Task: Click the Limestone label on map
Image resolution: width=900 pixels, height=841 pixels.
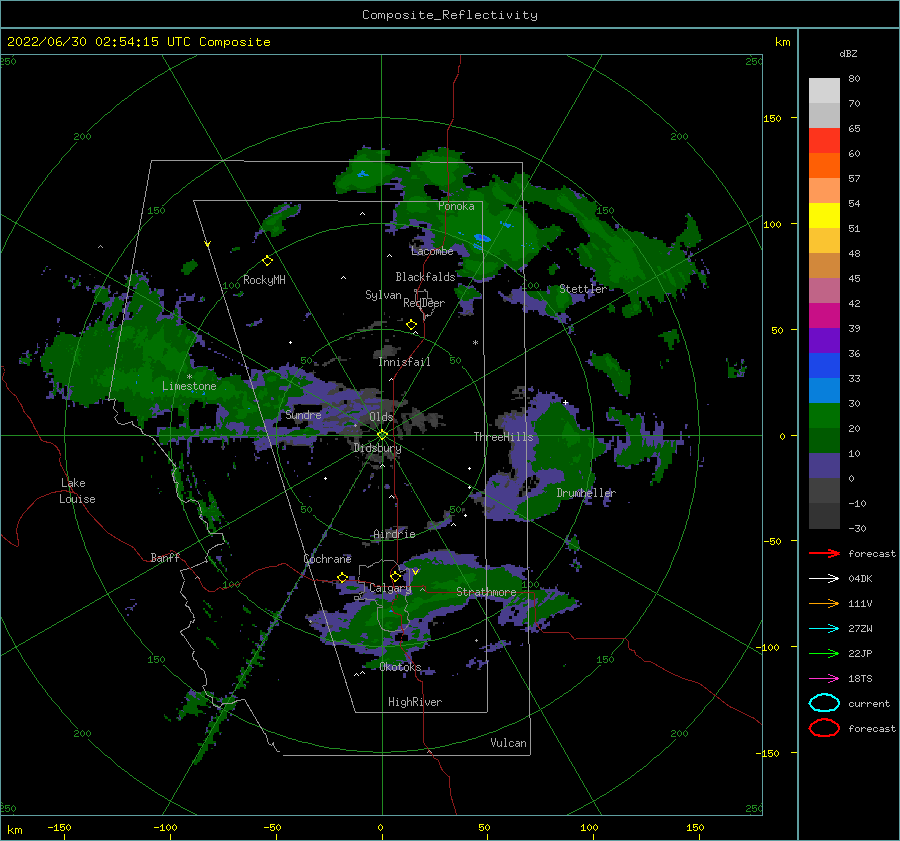Action: [x=189, y=386]
